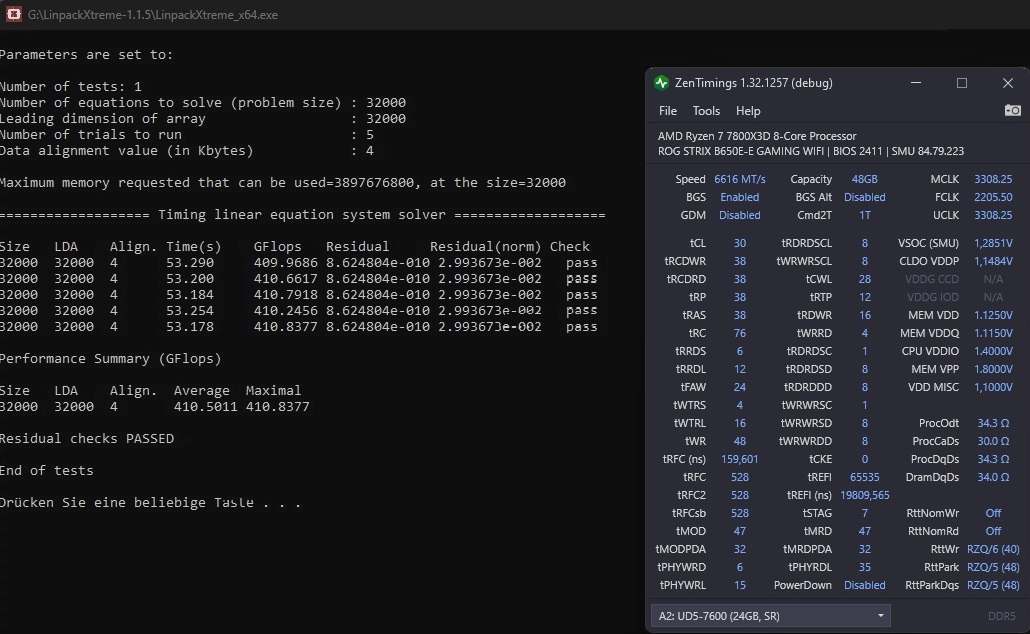
Task: Click the FCLK value 2205.50
Action: pyautogui.click(x=993, y=197)
